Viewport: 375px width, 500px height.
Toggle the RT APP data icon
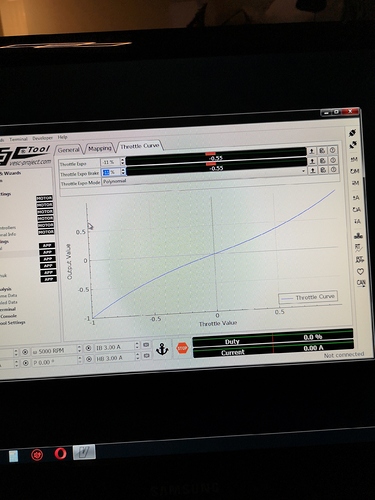tap(359, 259)
